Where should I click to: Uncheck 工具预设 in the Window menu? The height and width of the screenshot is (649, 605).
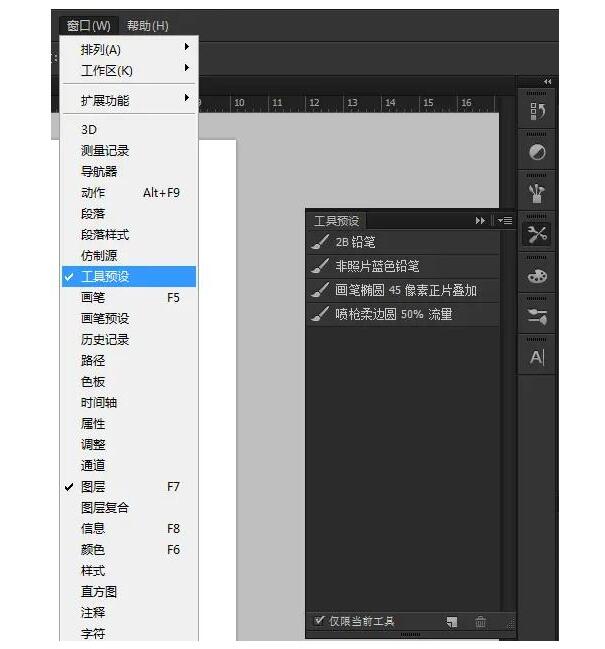[129, 276]
